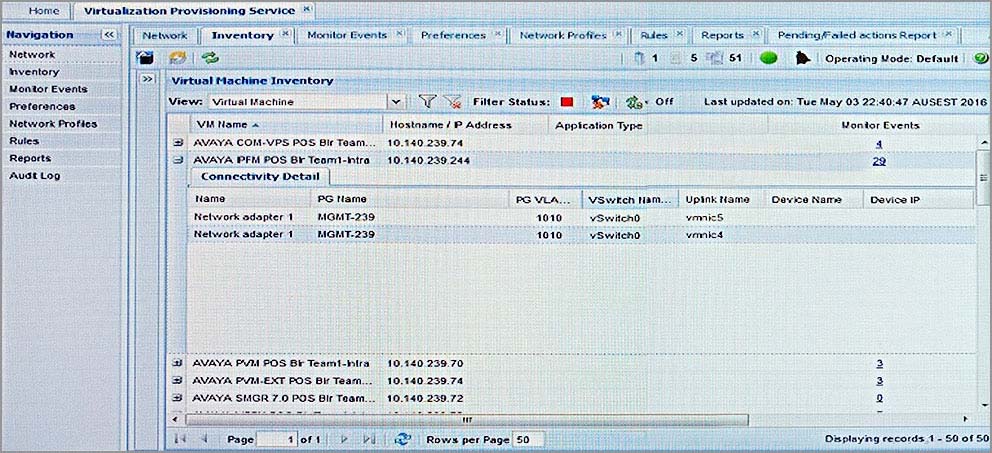Click the Rows per Page field
Viewport: 992px width, 453px height.
click(526, 439)
